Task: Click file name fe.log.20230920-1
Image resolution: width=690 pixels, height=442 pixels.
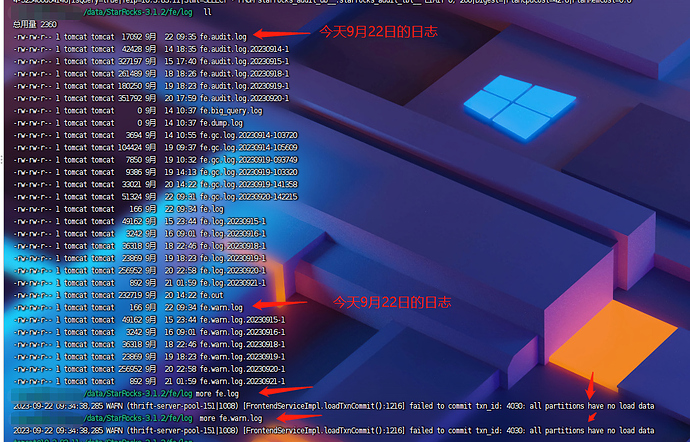Action: click(233, 271)
